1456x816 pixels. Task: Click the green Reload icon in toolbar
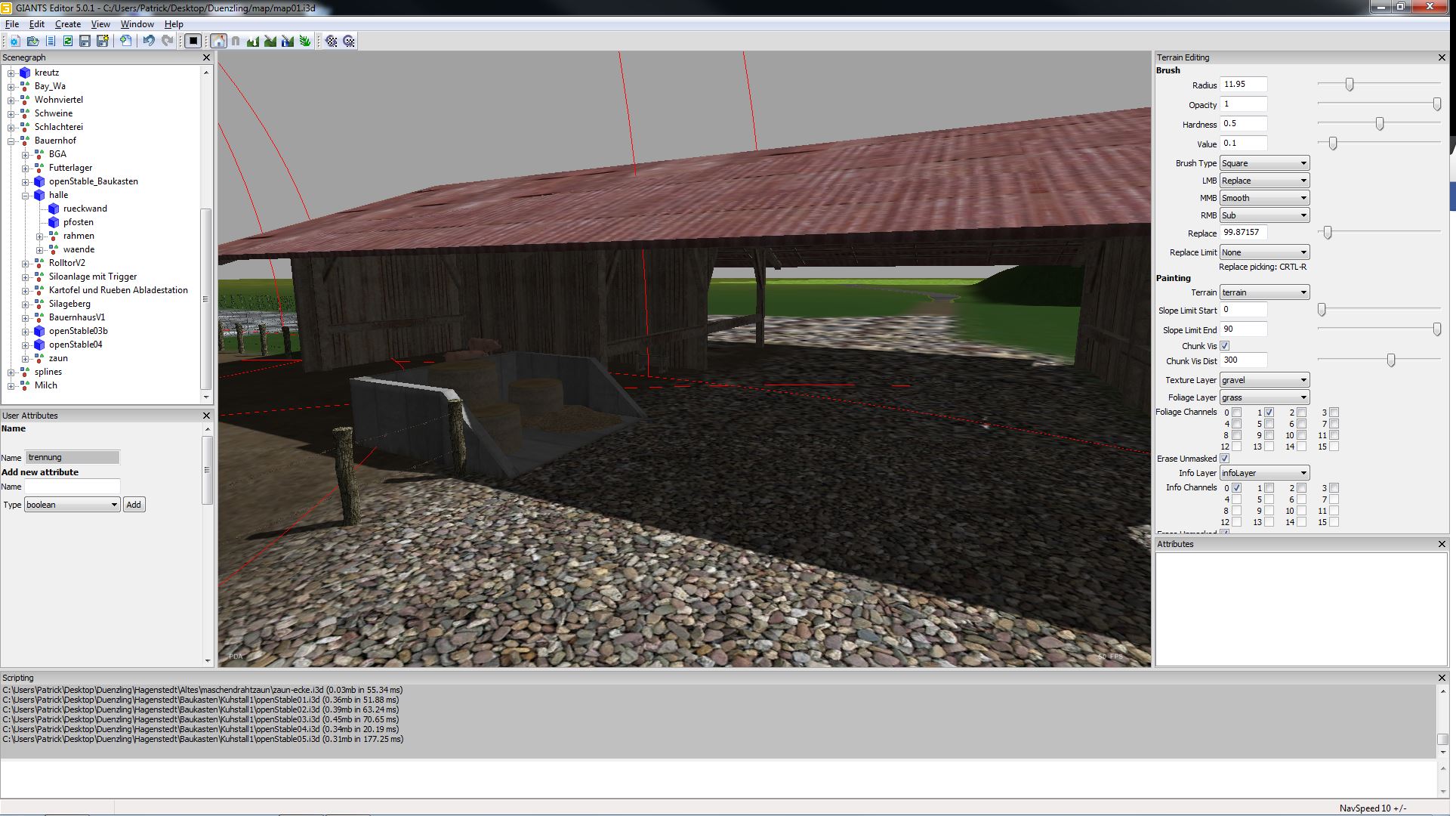tap(68, 41)
